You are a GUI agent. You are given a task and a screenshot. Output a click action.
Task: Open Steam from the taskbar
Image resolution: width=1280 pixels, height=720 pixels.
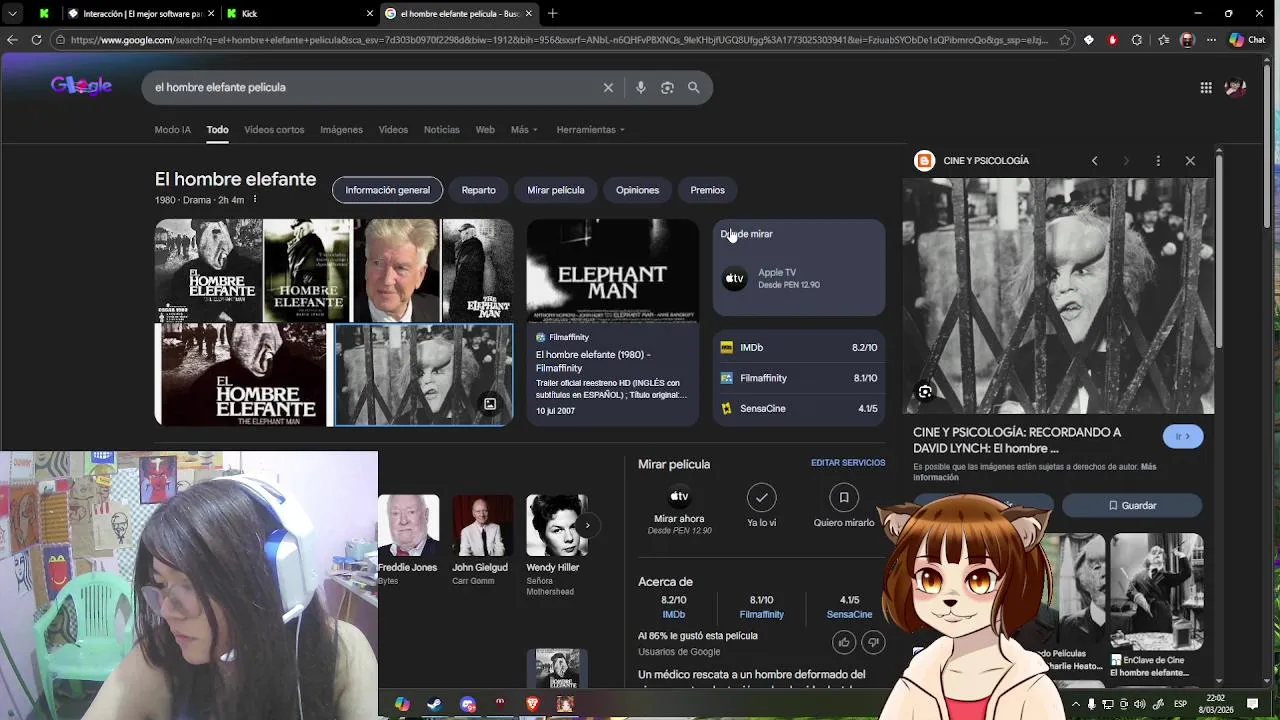click(434, 704)
